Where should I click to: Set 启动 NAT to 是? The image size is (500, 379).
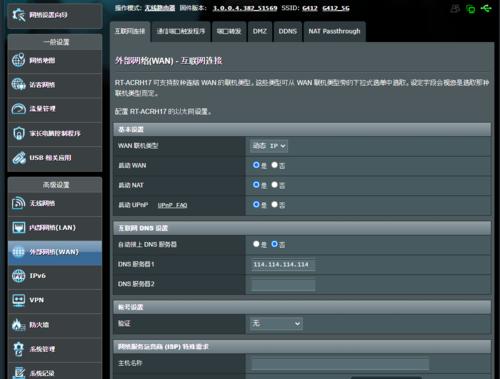coord(256,184)
